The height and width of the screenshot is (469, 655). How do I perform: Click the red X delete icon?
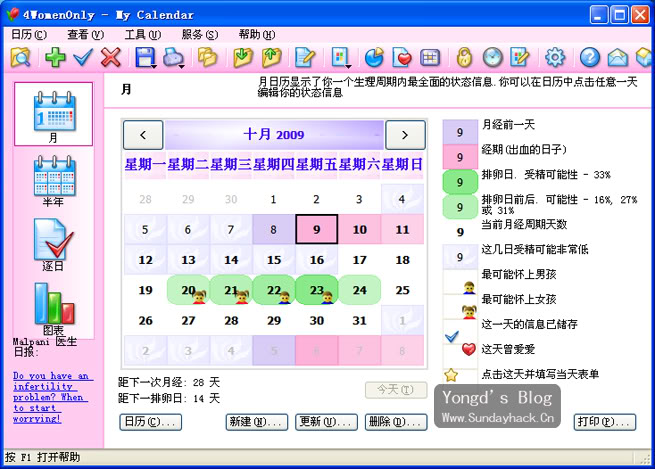111,57
